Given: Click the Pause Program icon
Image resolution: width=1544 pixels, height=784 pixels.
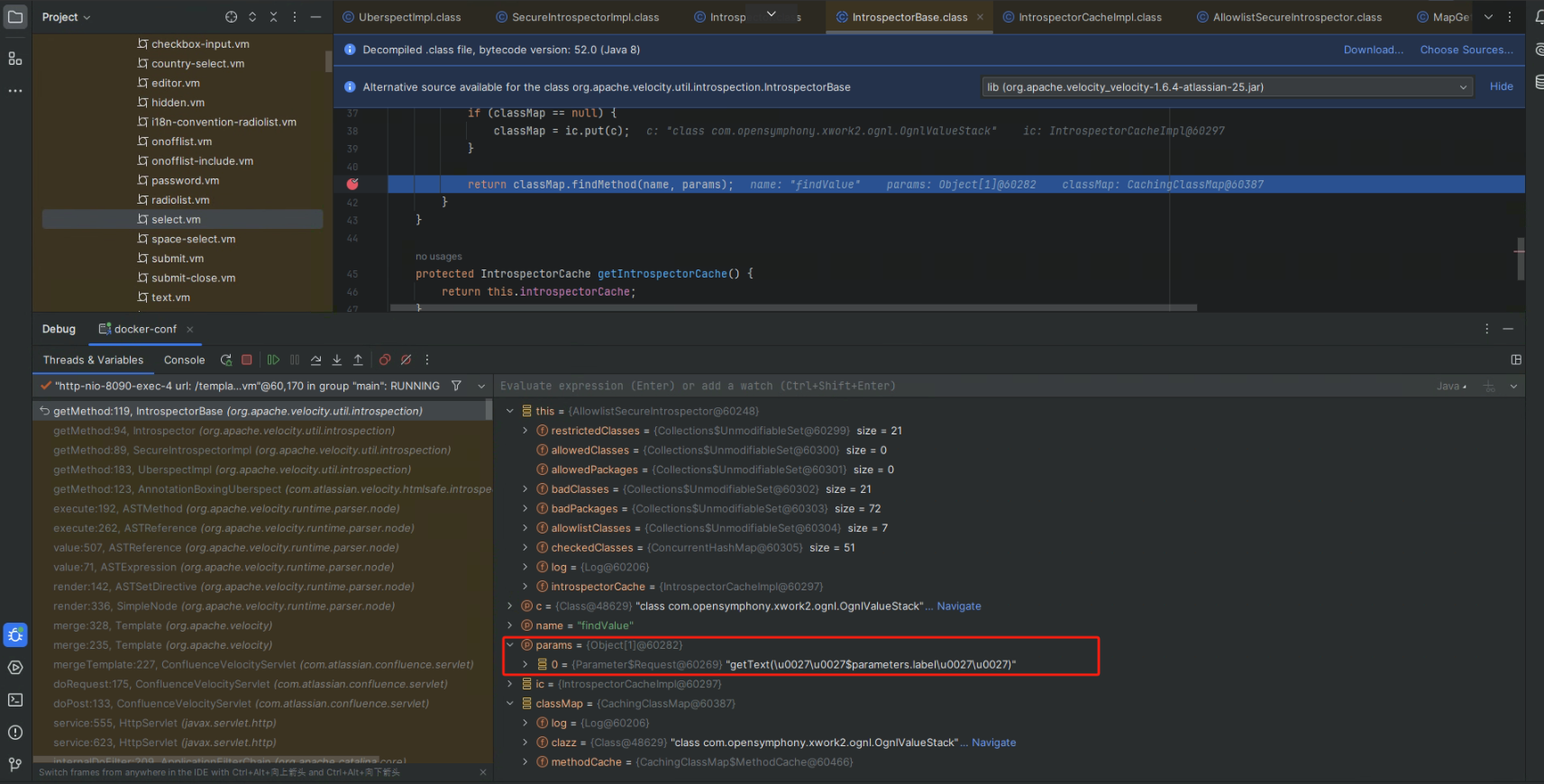Looking at the screenshot, I should click(x=295, y=360).
